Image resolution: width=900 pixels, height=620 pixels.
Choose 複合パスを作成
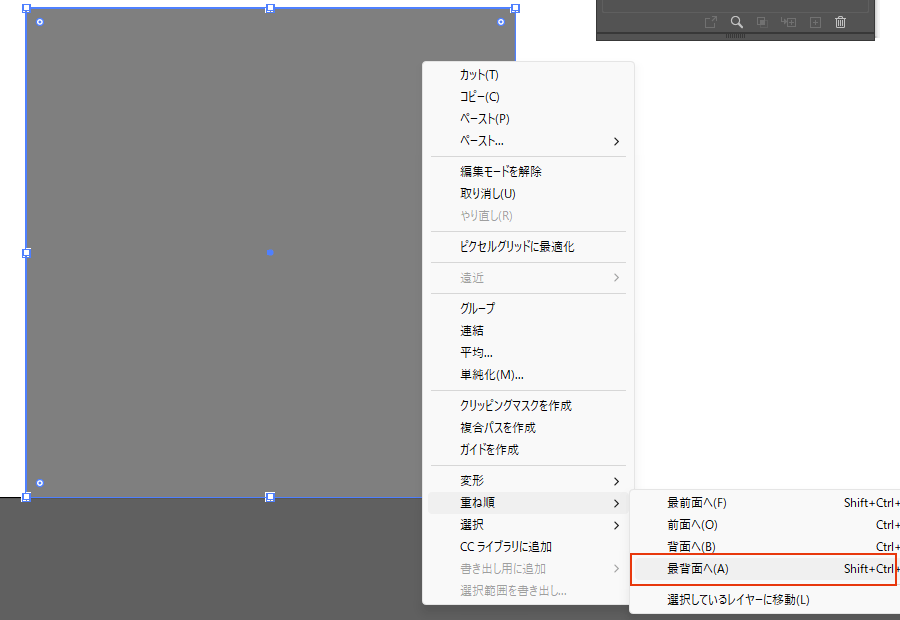pyautogui.click(x=528, y=427)
